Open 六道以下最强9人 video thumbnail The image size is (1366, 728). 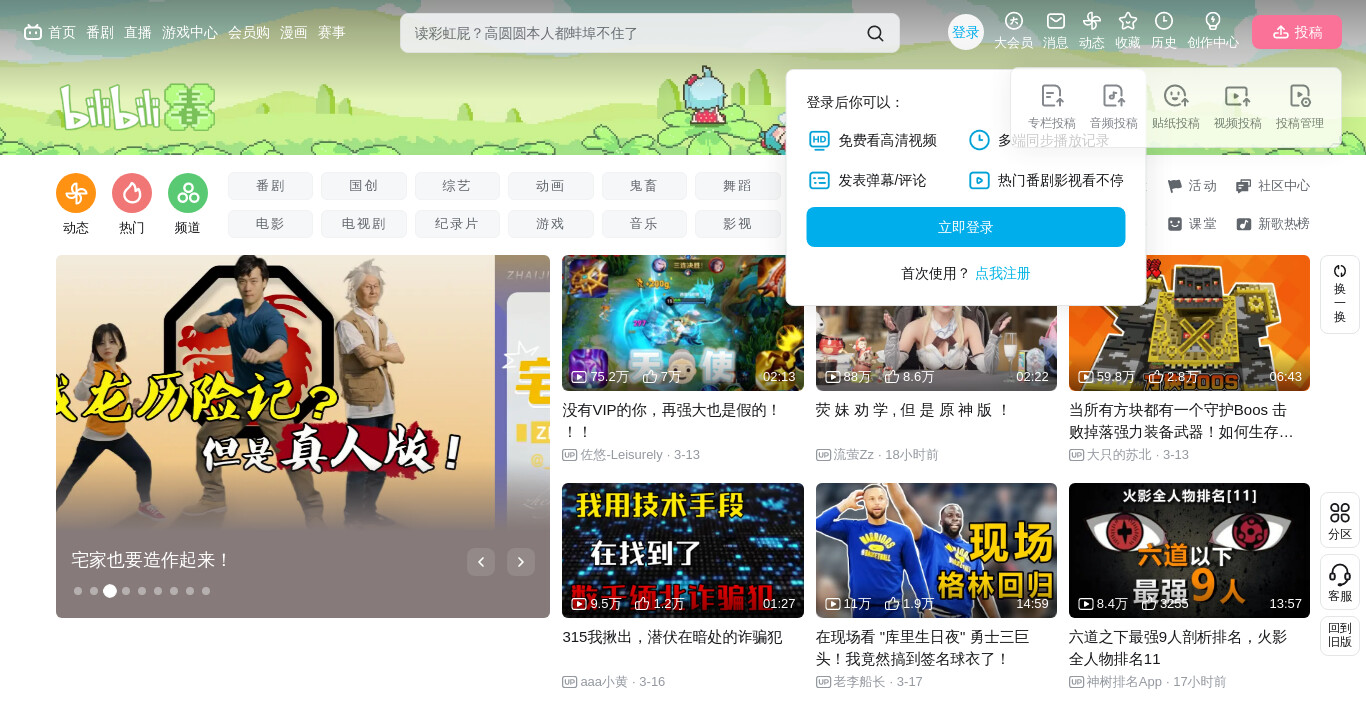tap(1189, 550)
